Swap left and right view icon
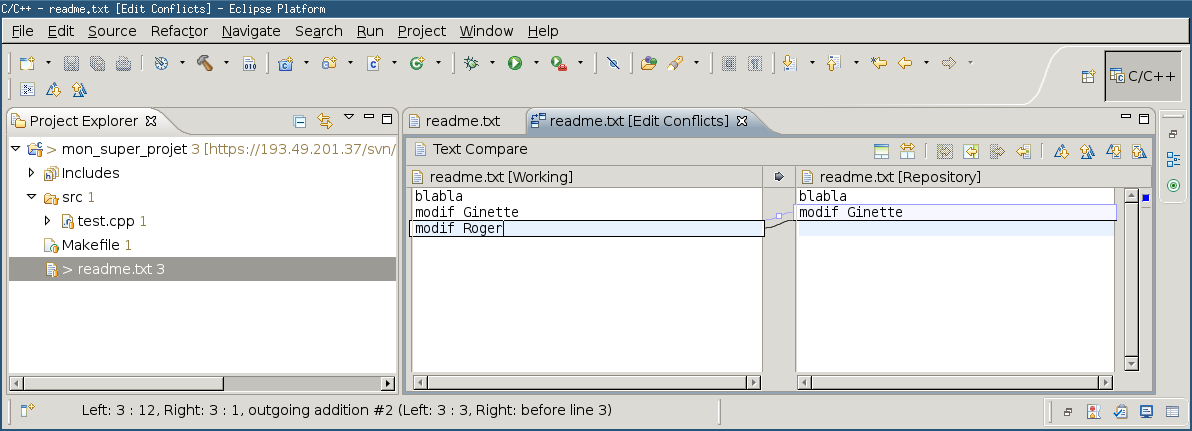This screenshot has height=431, width=1192. click(907, 151)
